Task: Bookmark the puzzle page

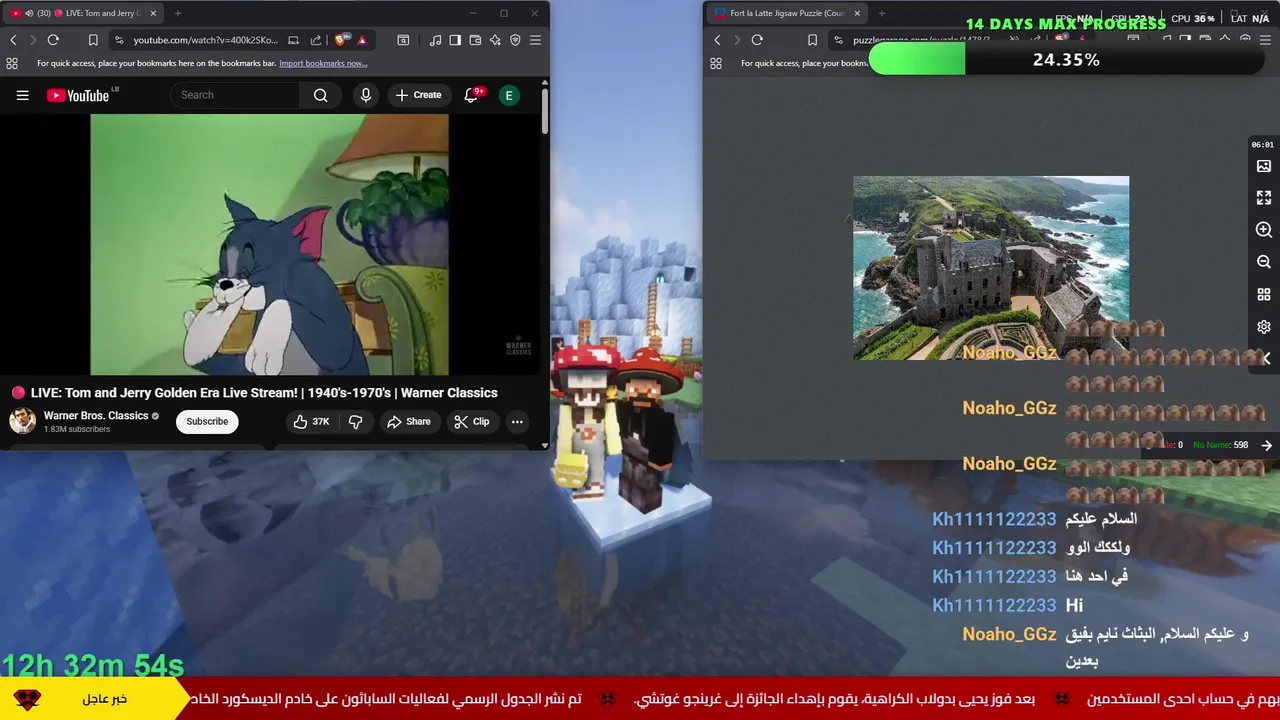Action: click(812, 40)
